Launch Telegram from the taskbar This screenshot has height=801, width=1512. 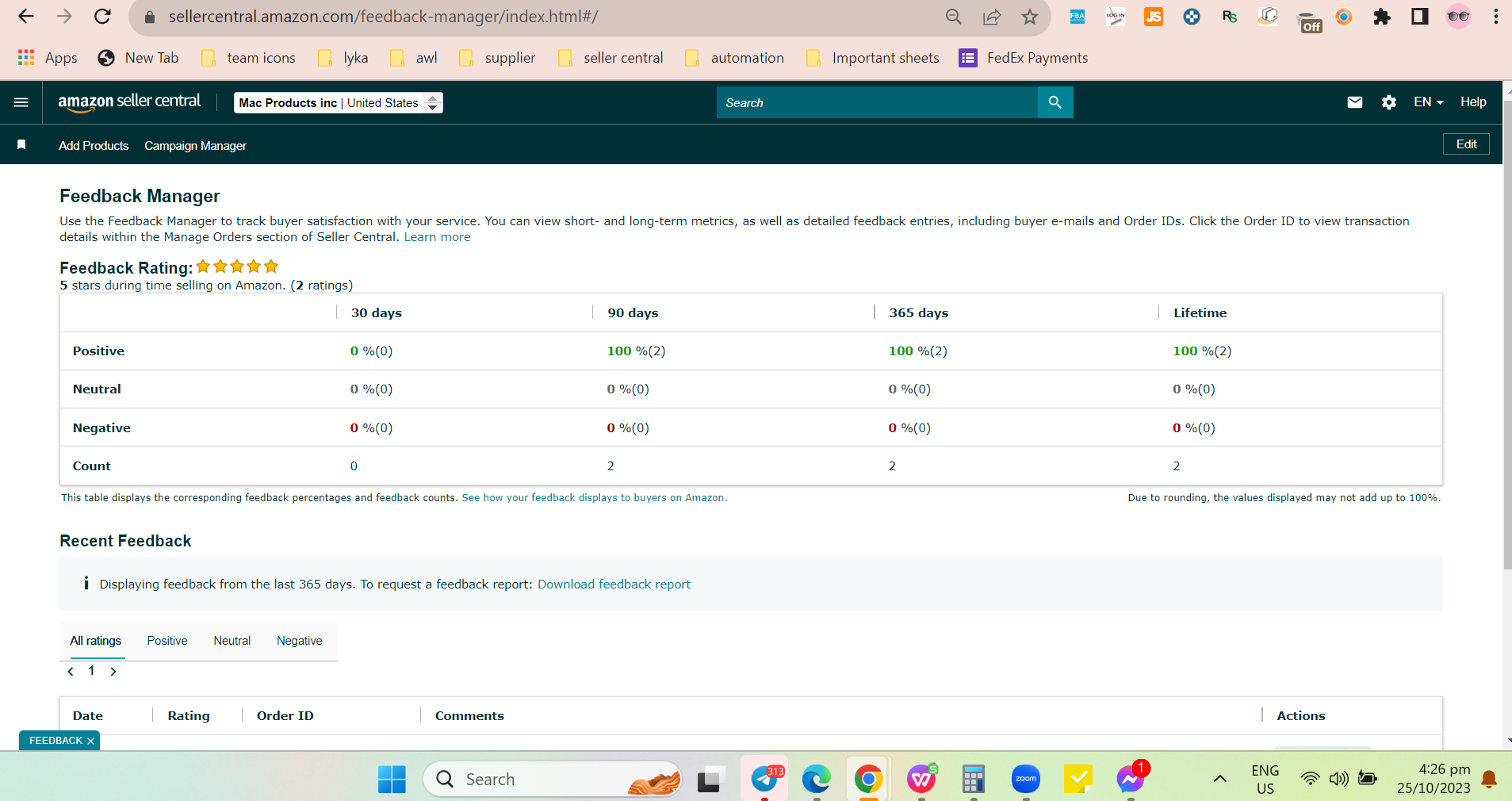click(765, 780)
